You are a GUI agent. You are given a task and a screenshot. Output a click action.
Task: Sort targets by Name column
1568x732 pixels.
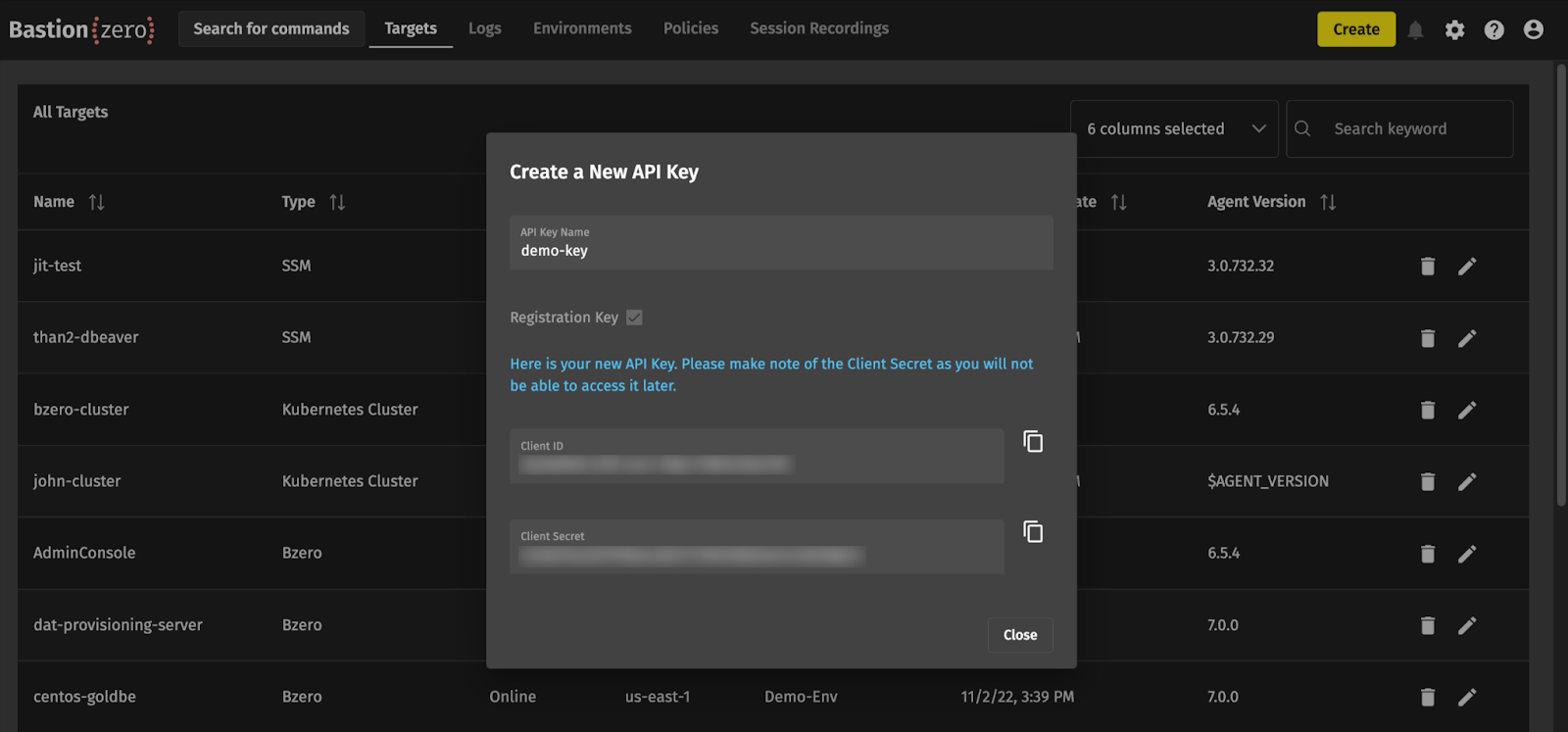96,202
